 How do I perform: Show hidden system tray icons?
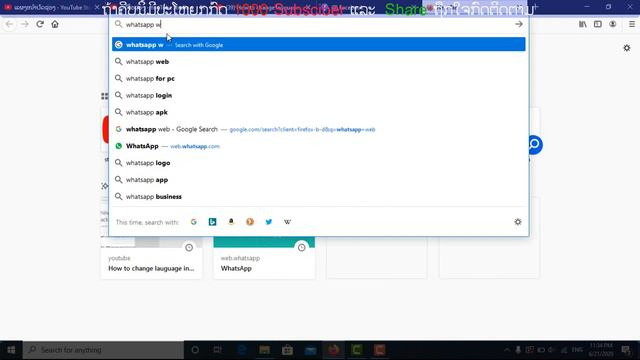pyautogui.click(x=507, y=350)
